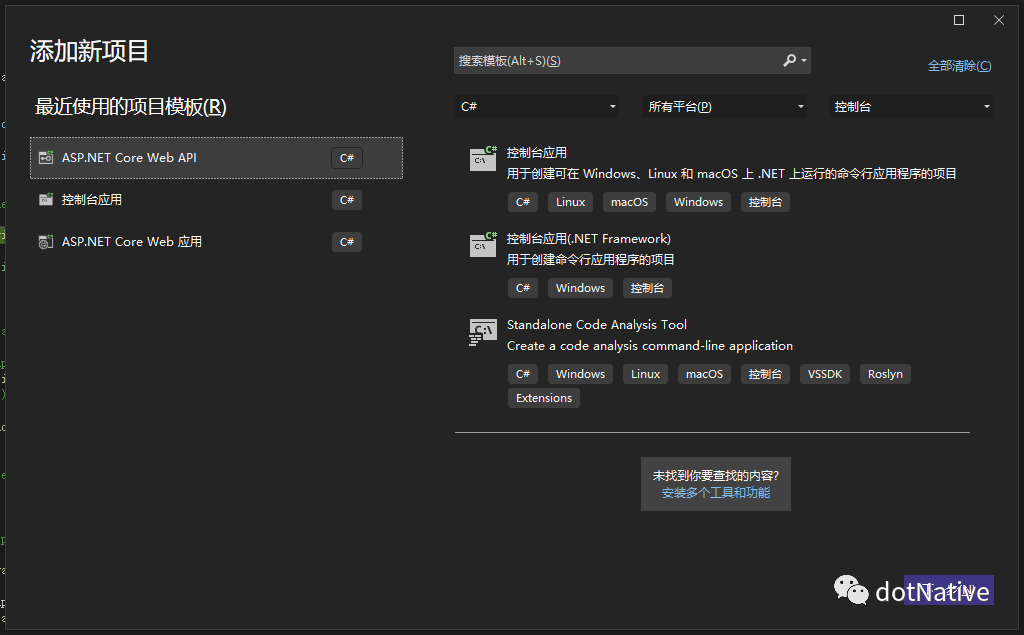Select ASP.NET Core Web 应用 recent template
The height and width of the screenshot is (635, 1024).
pos(216,242)
